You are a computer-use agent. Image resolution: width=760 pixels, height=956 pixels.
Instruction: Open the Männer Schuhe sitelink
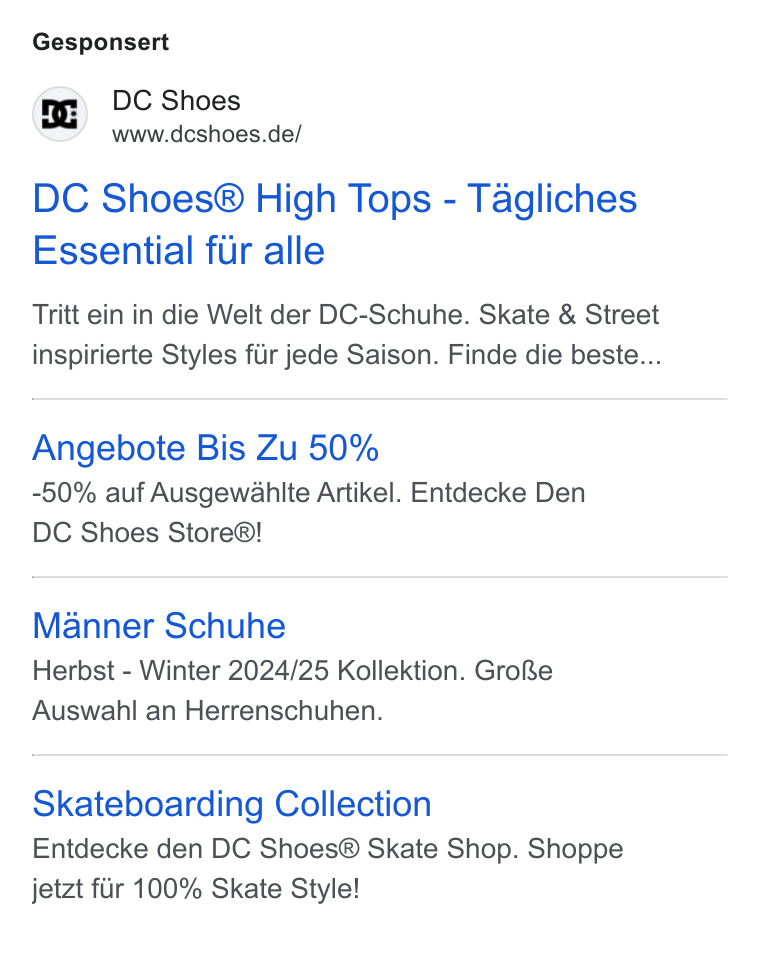[x=159, y=626]
